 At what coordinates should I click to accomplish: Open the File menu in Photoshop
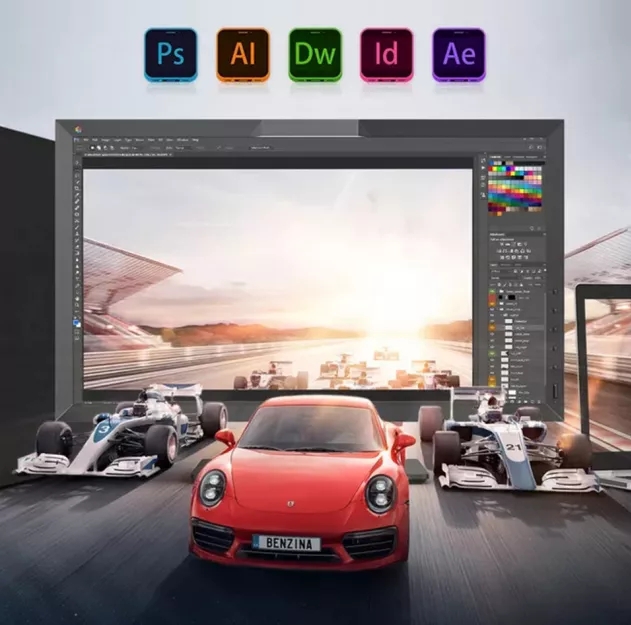86,140
